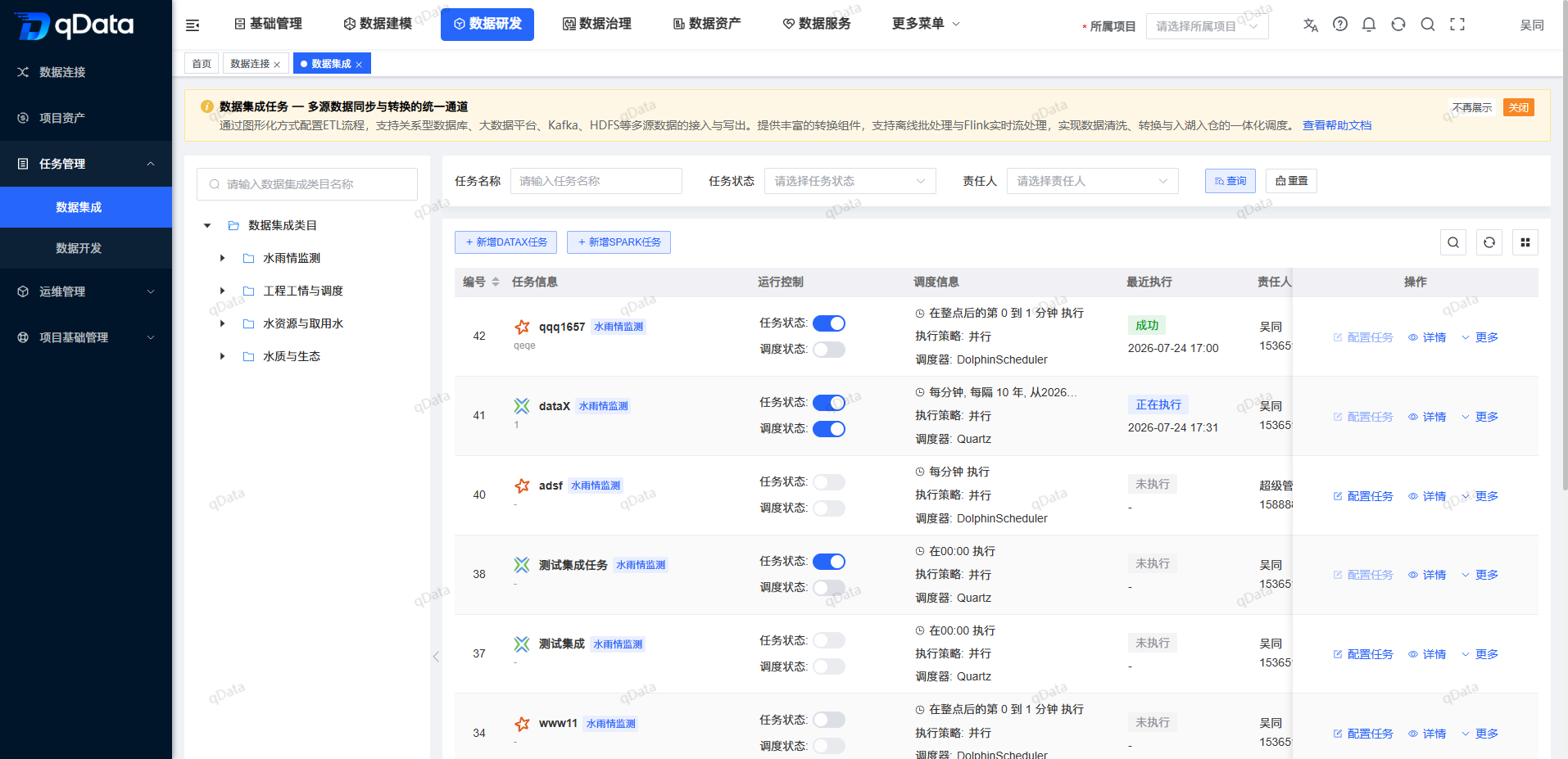Toggle 调度状态 switch for 测试集成任务
This screenshot has width=1568, height=759.
click(829, 588)
